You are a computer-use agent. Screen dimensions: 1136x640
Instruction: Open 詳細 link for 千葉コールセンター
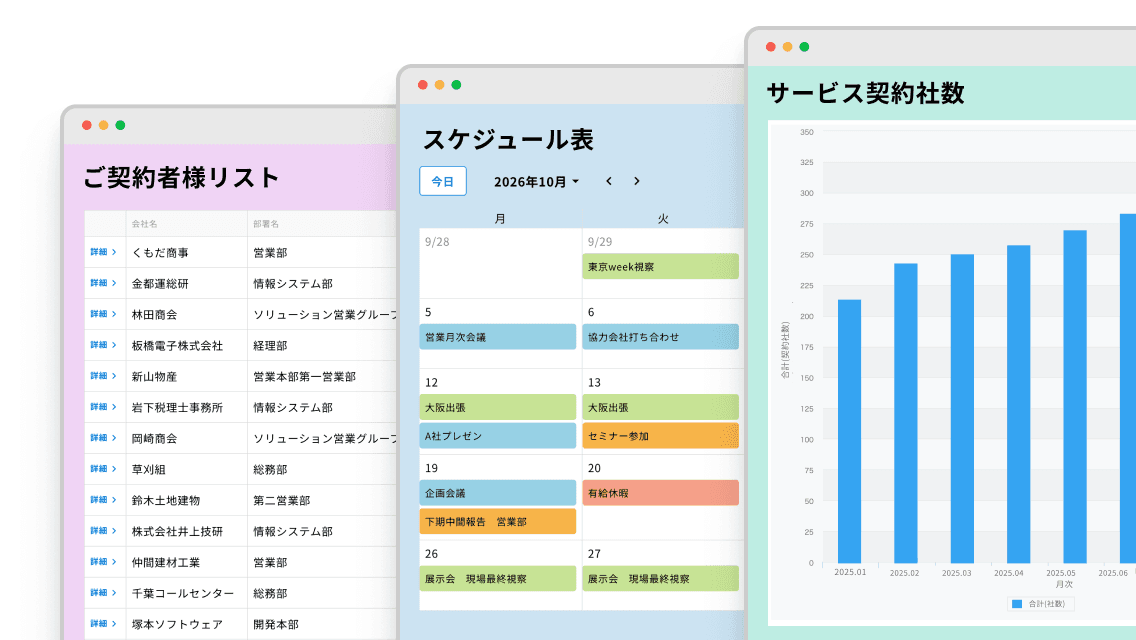click(x=103, y=593)
